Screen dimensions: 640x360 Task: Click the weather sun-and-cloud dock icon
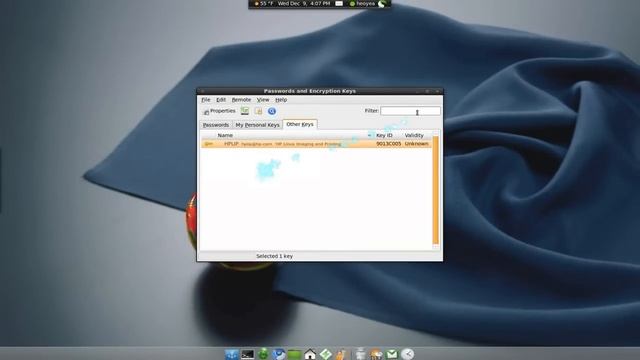(376, 354)
